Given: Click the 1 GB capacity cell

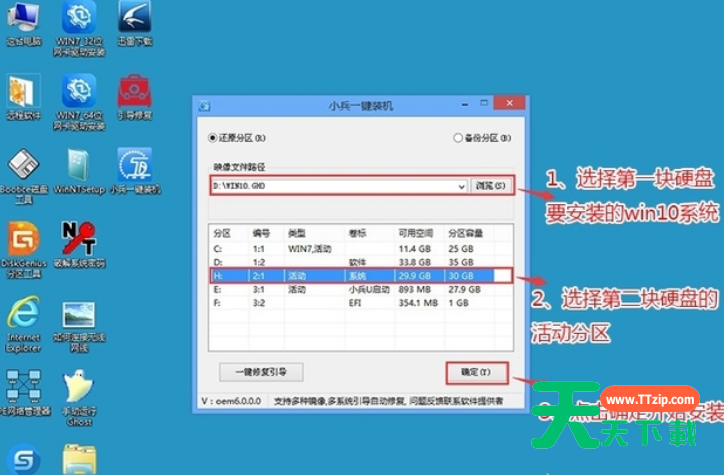Looking at the screenshot, I should pyautogui.click(x=458, y=303).
